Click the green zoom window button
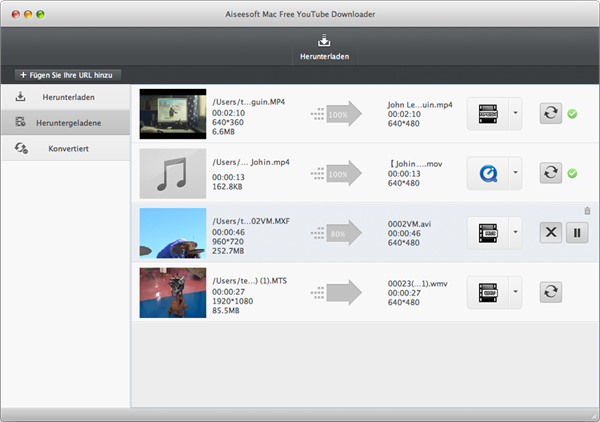 (40, 15)
